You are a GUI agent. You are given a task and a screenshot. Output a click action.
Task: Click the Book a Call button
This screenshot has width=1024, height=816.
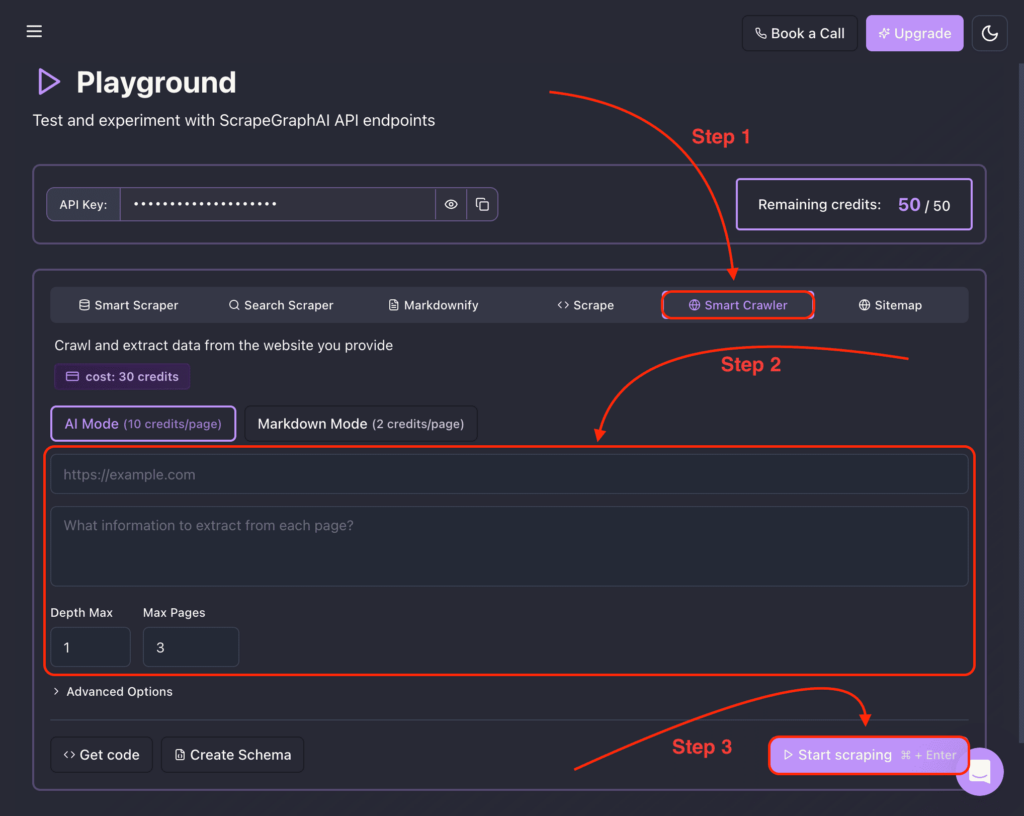point(799,33)
